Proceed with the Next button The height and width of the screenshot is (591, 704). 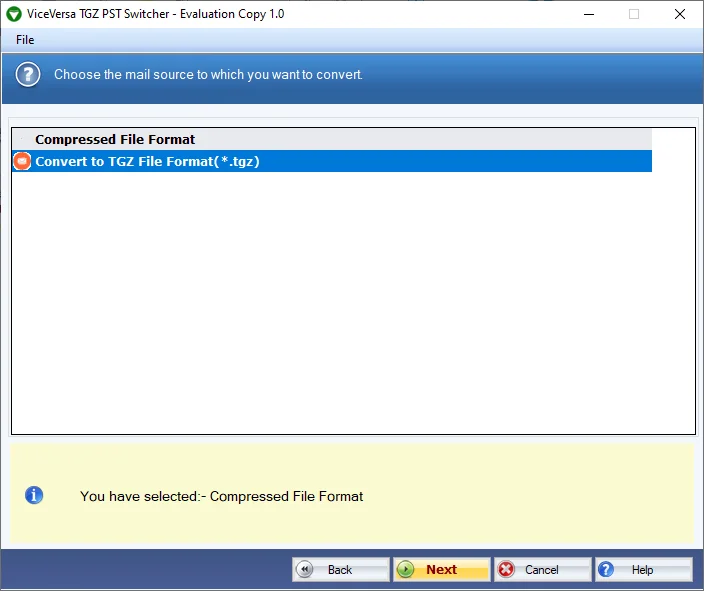[x=442, y=569]
